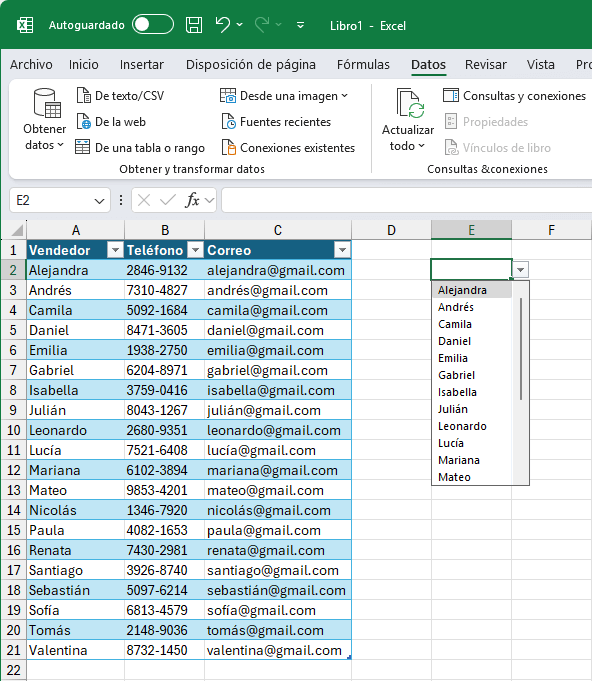The width and height of the screenshot is (592, 681).
Task: Switch to the Vista tab
Action: pos(540,65)
